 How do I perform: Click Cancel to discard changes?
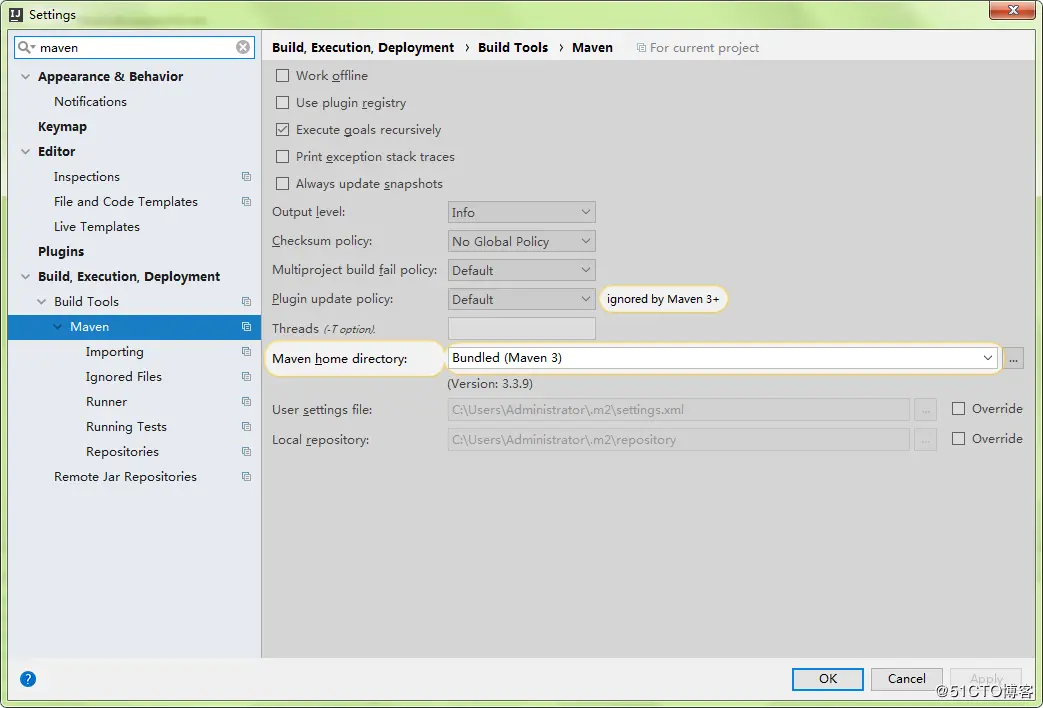pos(907,679)
